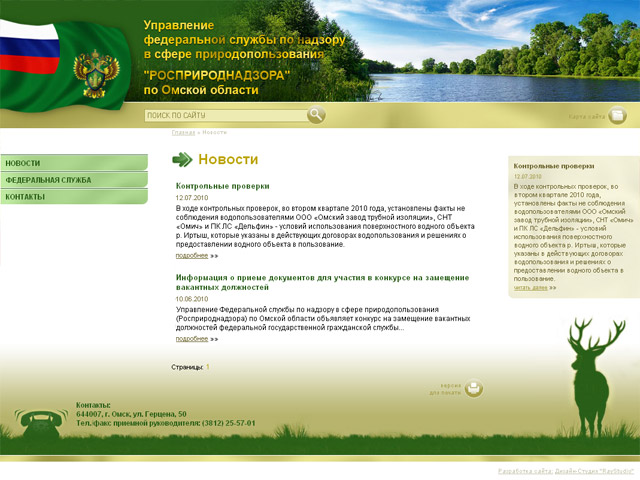Open КОНТАКТЫ in the left menu

(x=74, y=197)
